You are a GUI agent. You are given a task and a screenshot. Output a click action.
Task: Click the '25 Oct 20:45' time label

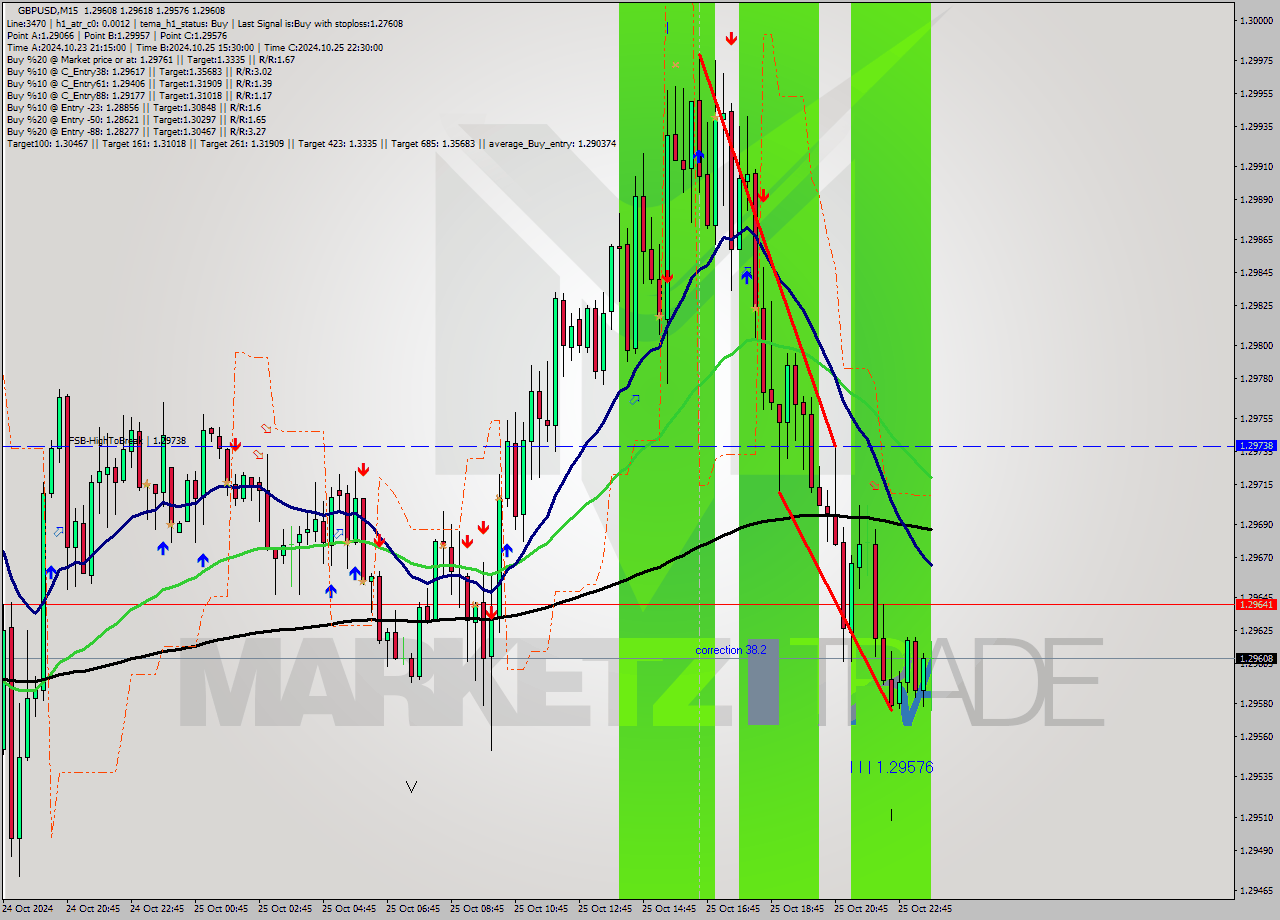(x=861, y=909)
